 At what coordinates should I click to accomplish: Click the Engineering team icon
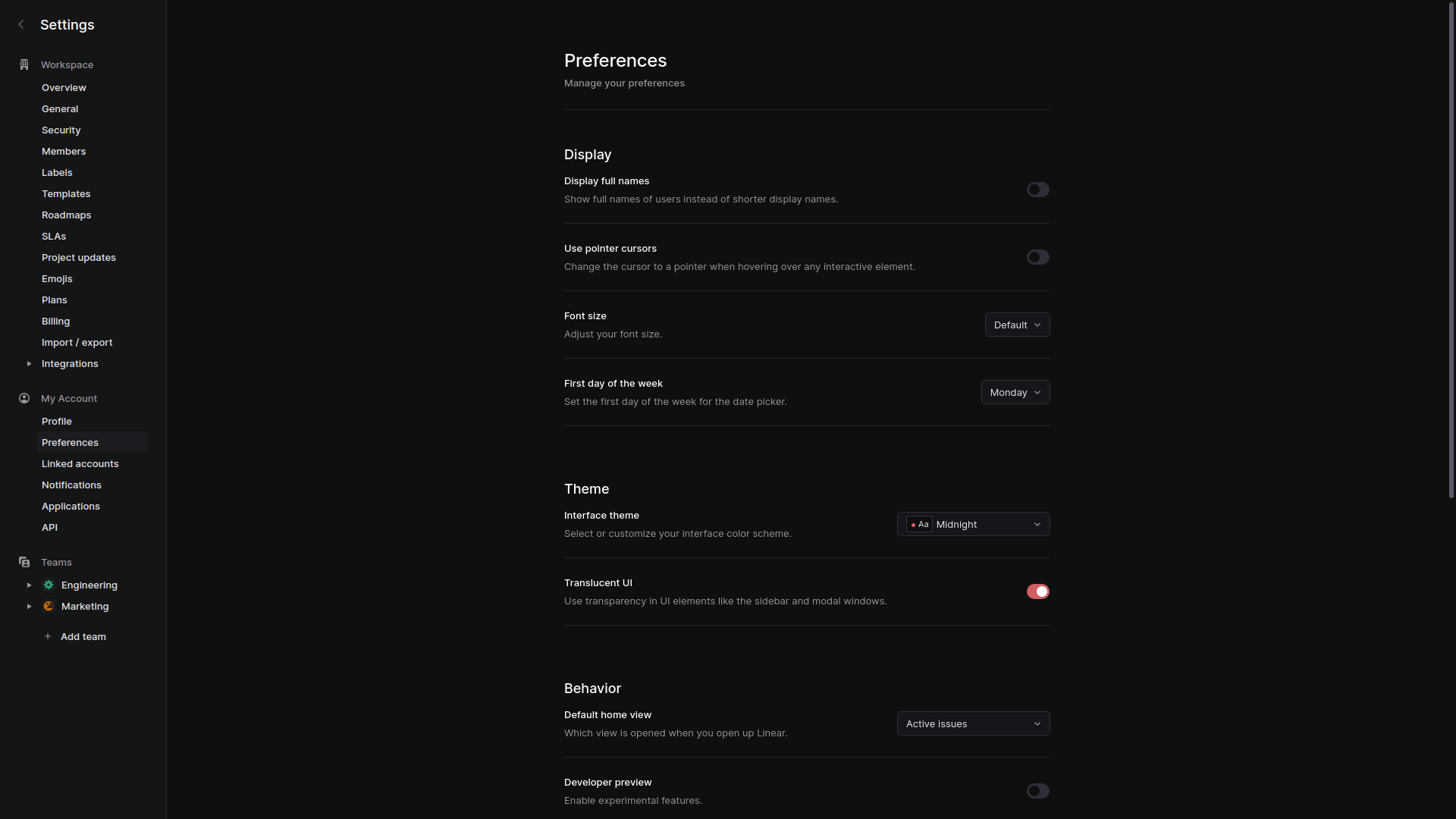pyautogui.click(x=48, y=585)
